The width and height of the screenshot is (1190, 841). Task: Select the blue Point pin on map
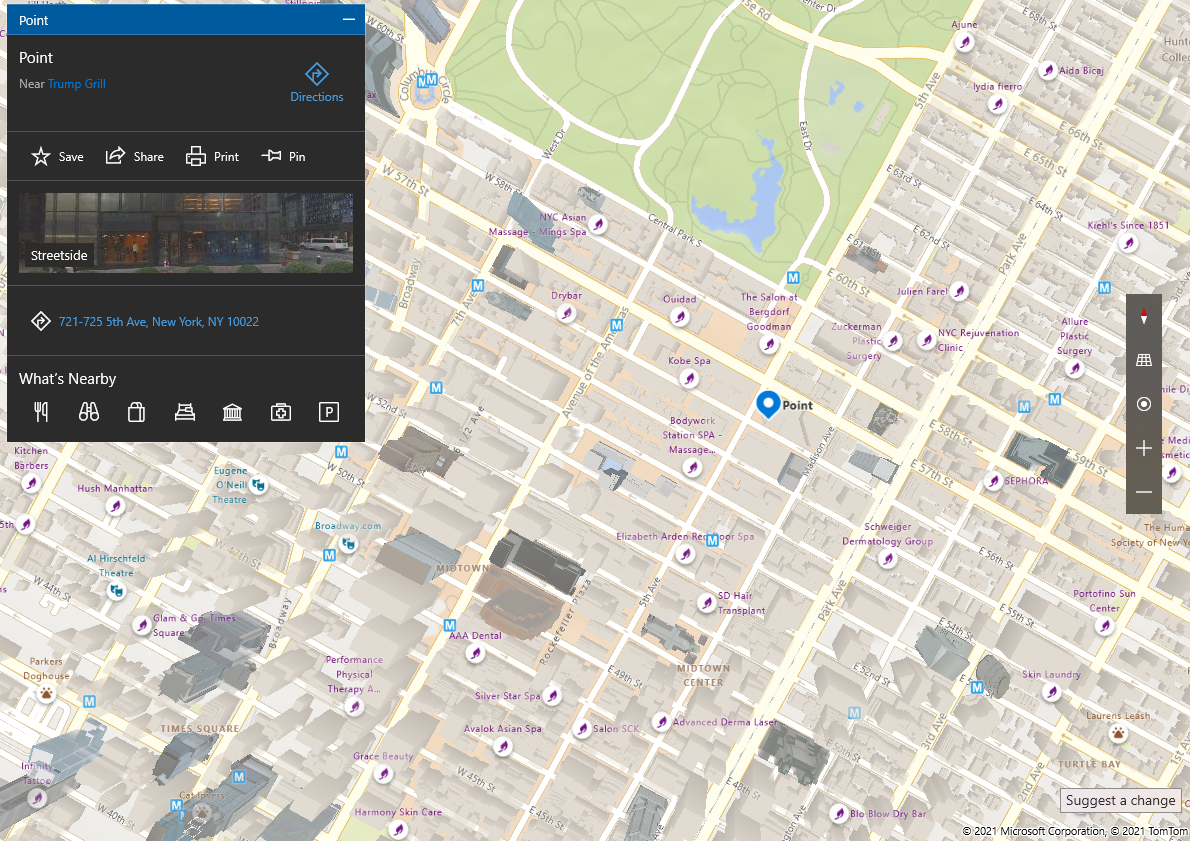click(768, 405)
